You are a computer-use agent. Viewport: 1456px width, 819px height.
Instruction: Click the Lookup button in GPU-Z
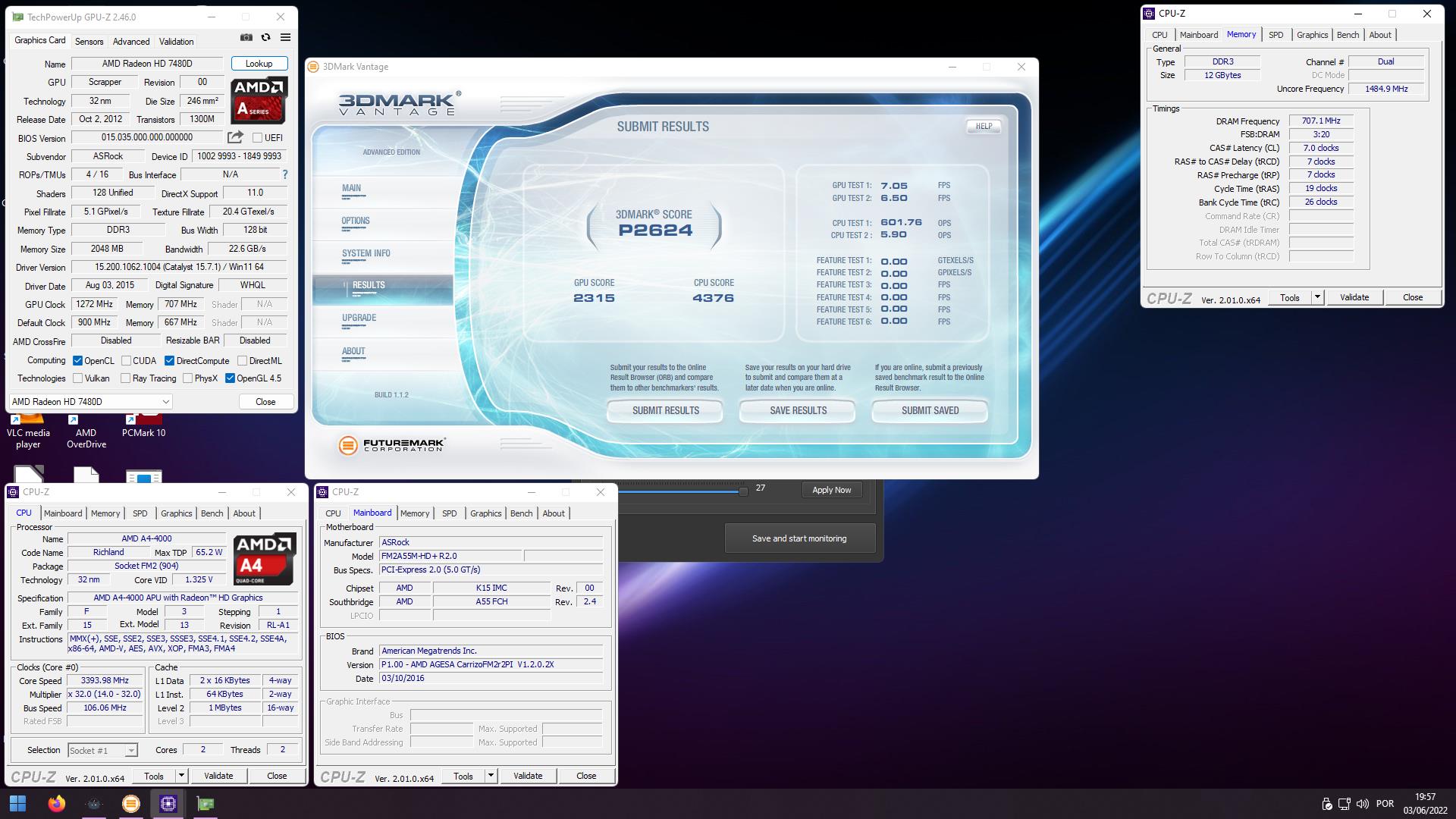tap(259, 64)
